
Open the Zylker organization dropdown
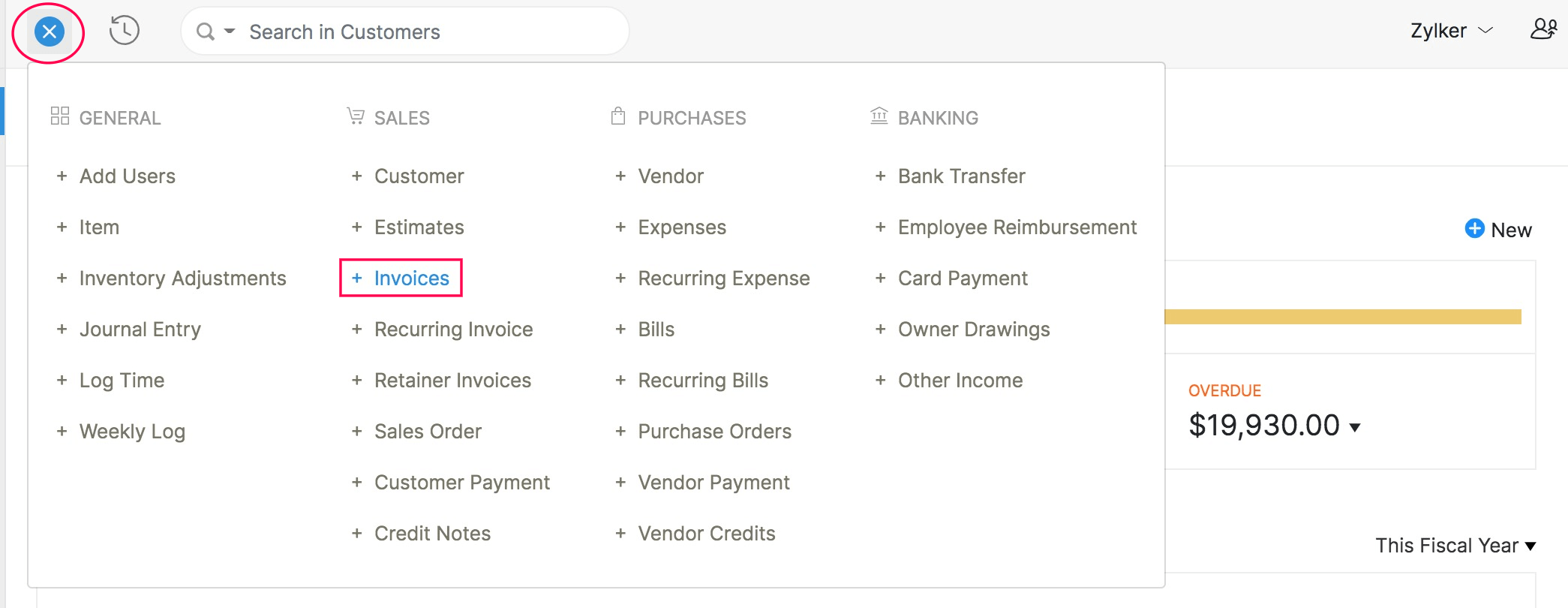1452,31
